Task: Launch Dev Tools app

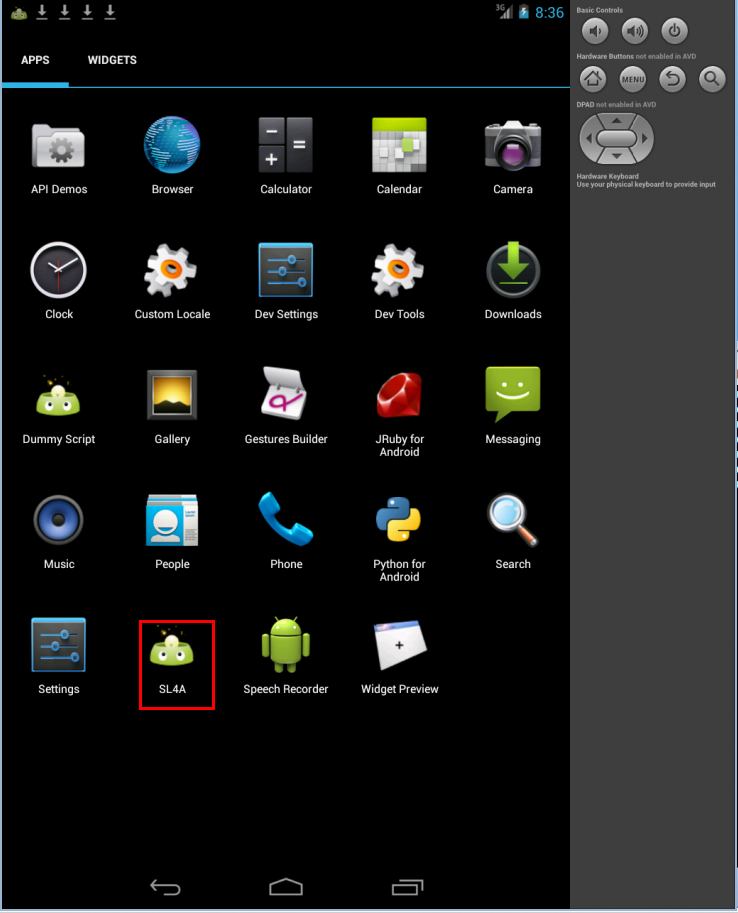Action: tap(399, 282)
